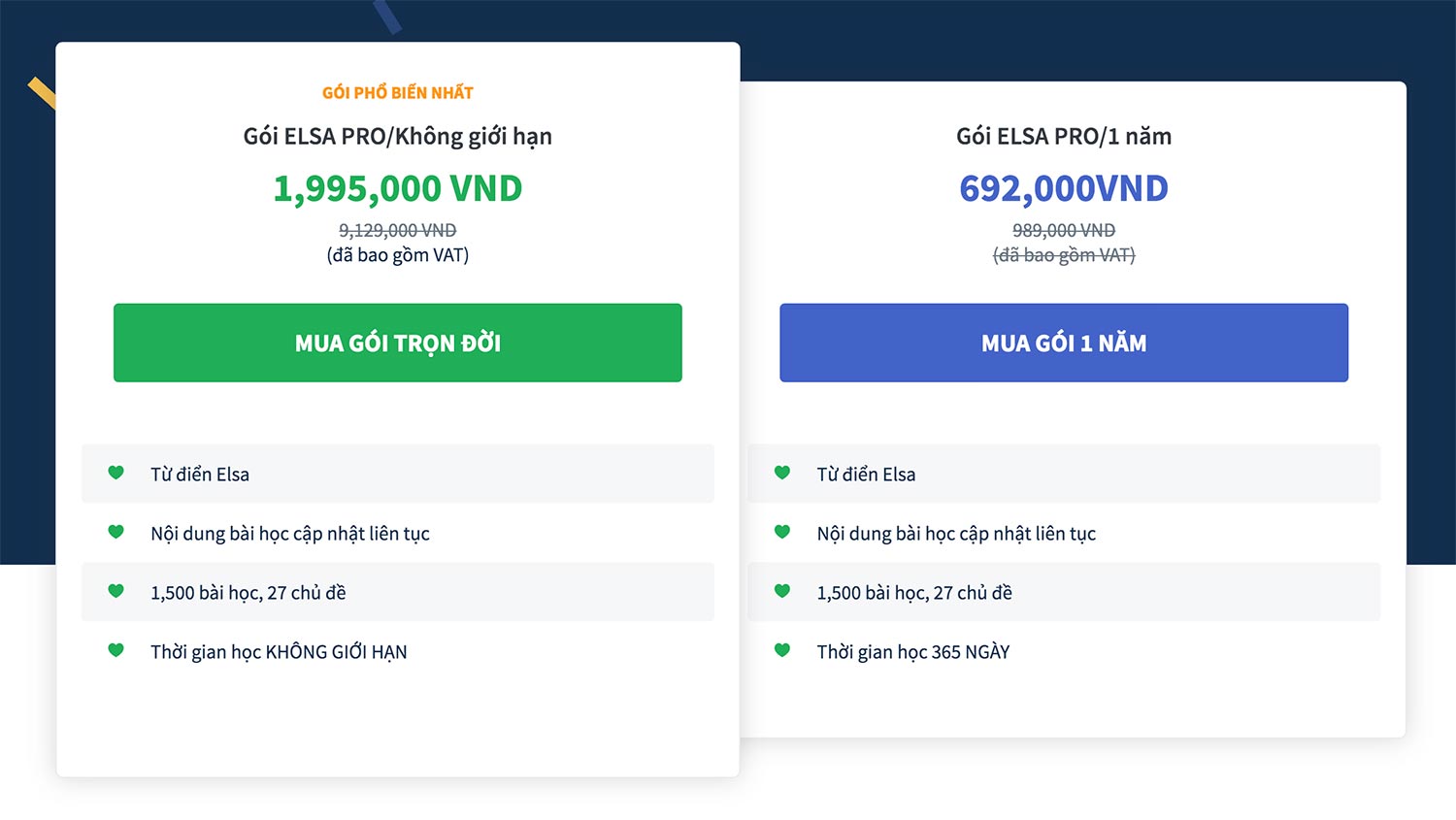
Task: Click heart icon beside 'Thời gian học KHÔNG GIỚI HẠN'
Action: click(116, 650)
